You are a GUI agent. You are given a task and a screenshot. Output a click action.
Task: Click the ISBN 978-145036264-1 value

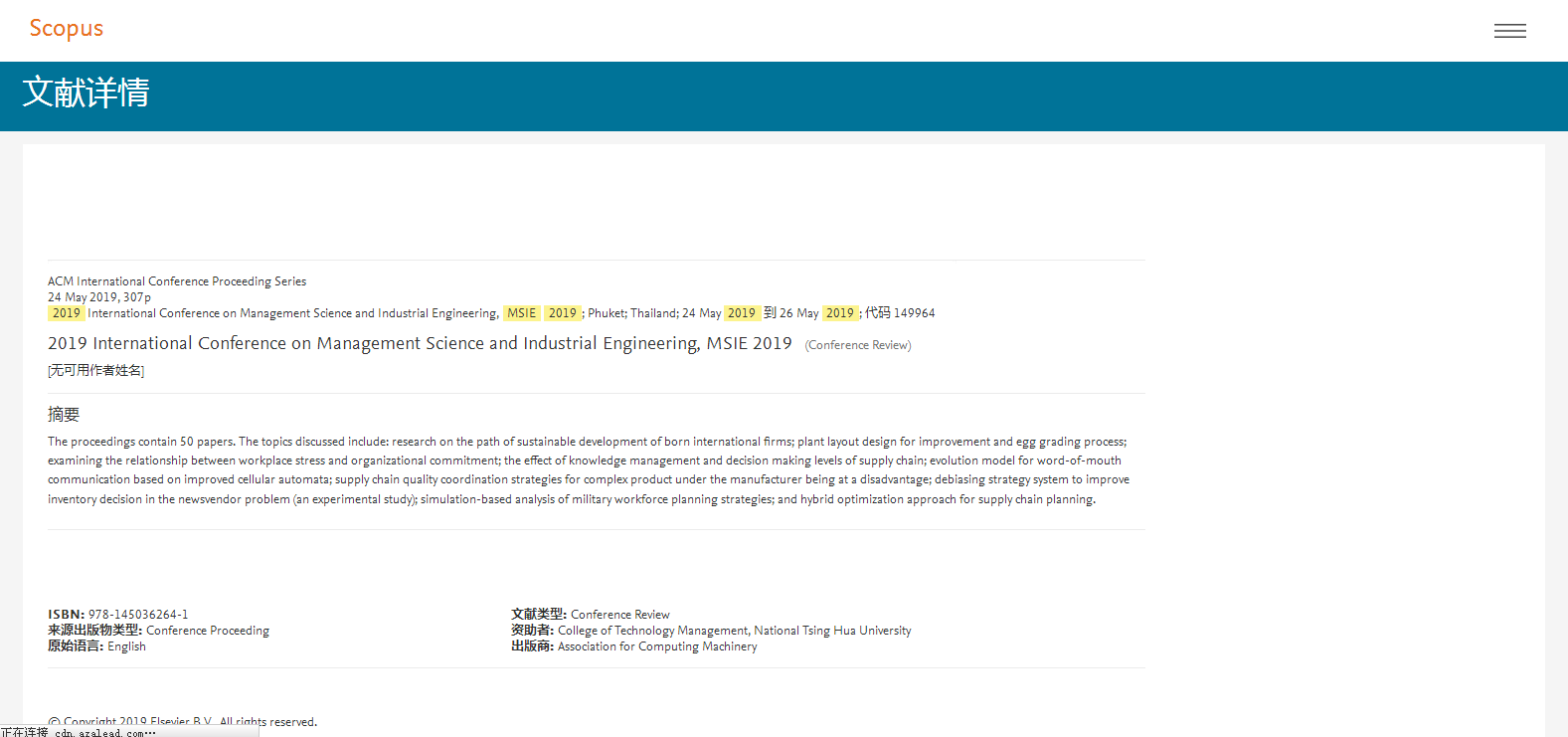[138, 615]
